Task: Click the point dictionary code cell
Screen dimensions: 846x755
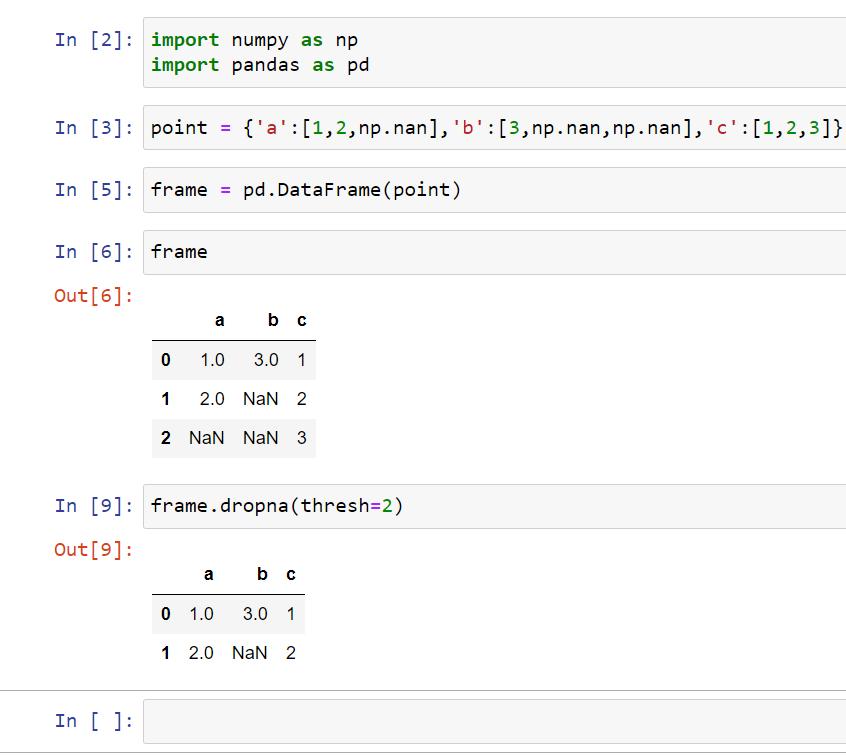Action: tap(494, 128)
